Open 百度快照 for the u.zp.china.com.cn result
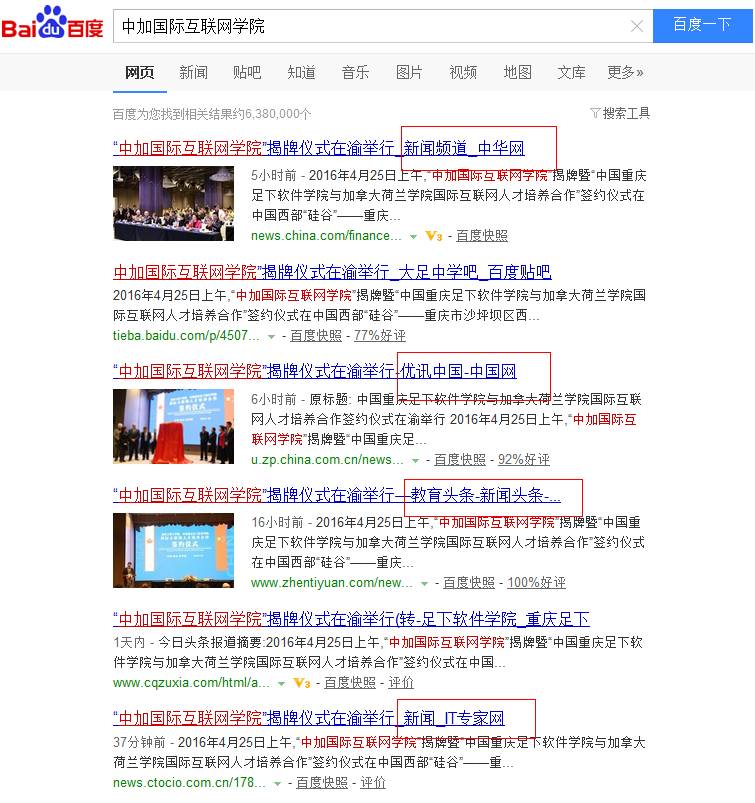The height and width of the screenshot is (803, 755). coord(459,460)
